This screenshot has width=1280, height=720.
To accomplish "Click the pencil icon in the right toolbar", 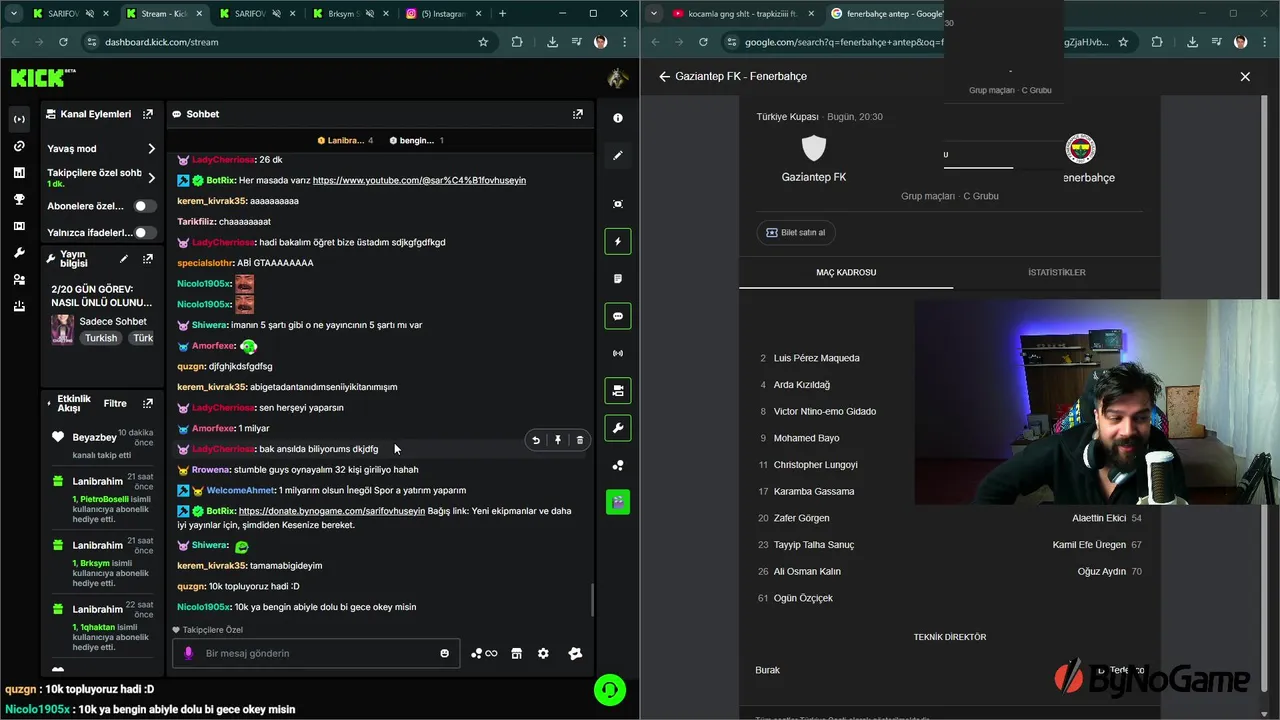I will point(618,155).
